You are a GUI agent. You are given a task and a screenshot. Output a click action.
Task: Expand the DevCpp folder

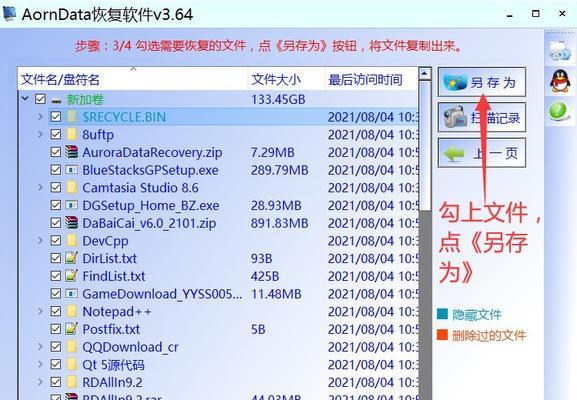[40, 240]
